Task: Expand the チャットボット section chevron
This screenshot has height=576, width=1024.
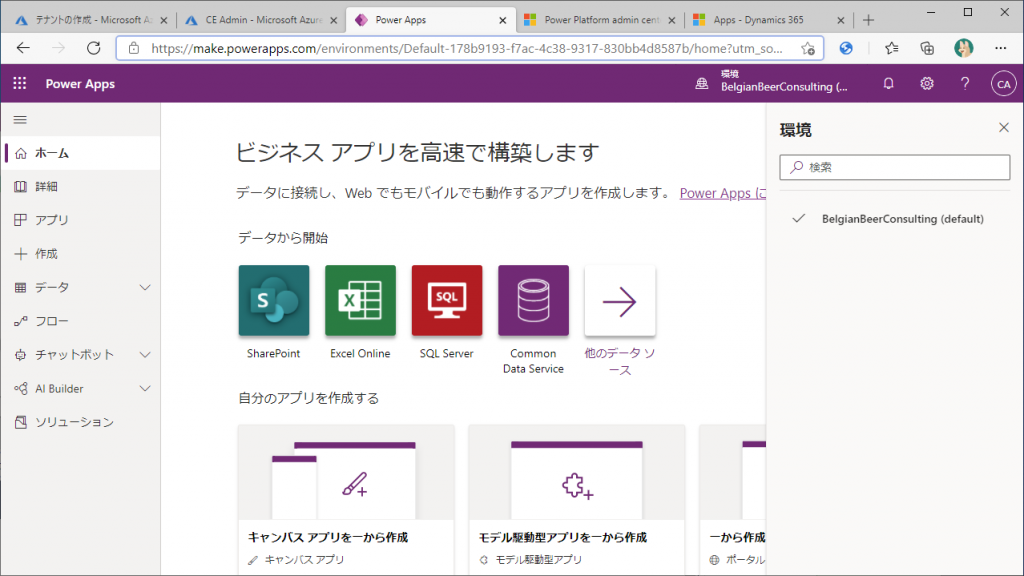Action: 145,355
